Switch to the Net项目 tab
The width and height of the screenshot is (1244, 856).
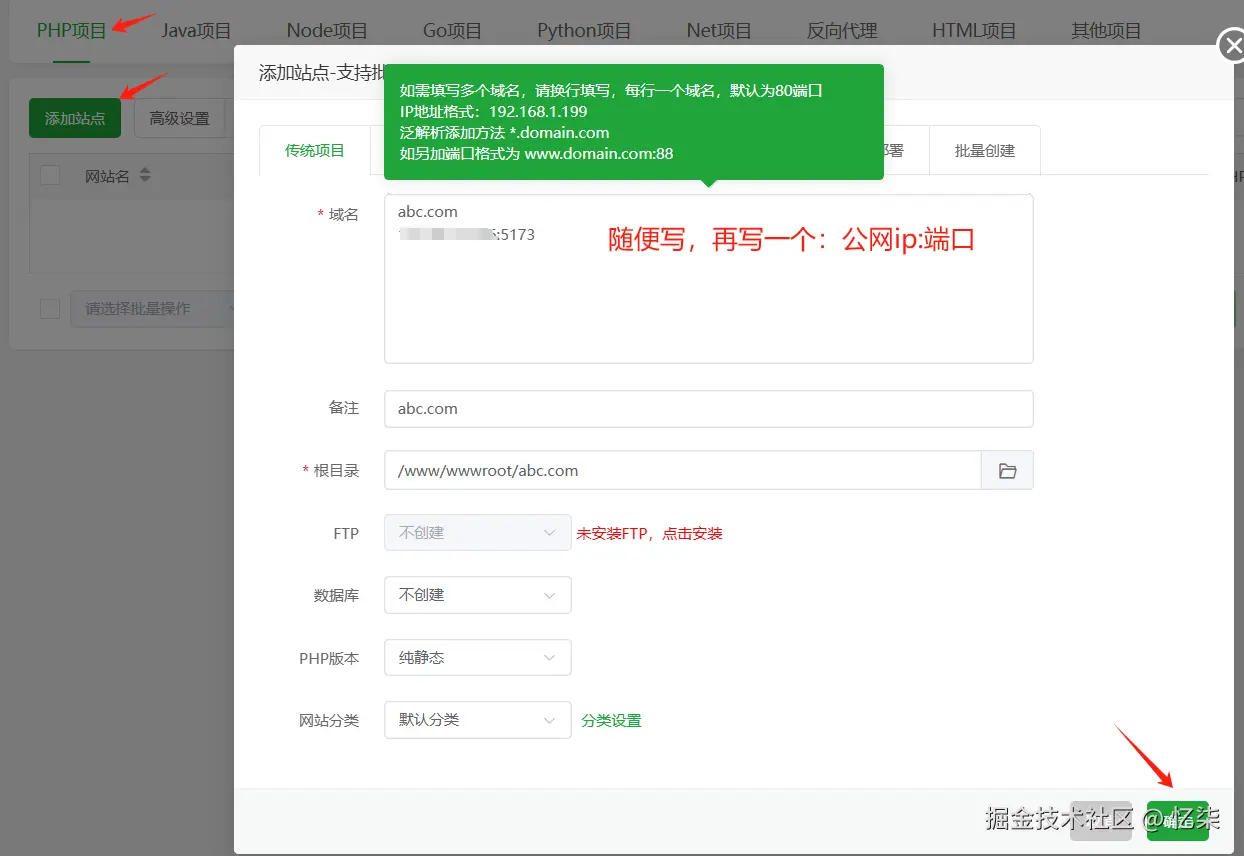click(x=719, y=31)
